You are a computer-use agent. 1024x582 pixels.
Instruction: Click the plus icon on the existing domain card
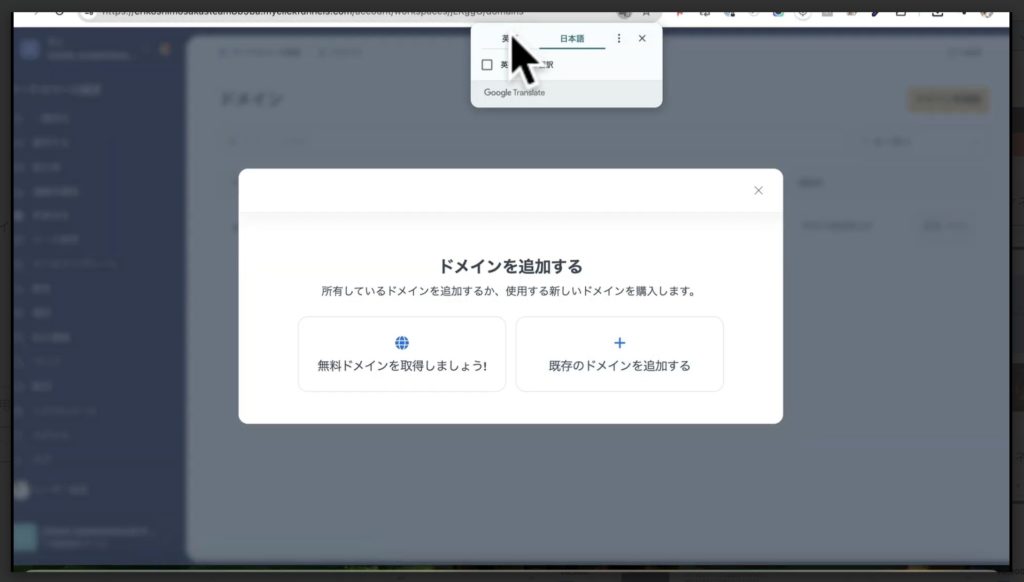[x=619, y=342]
